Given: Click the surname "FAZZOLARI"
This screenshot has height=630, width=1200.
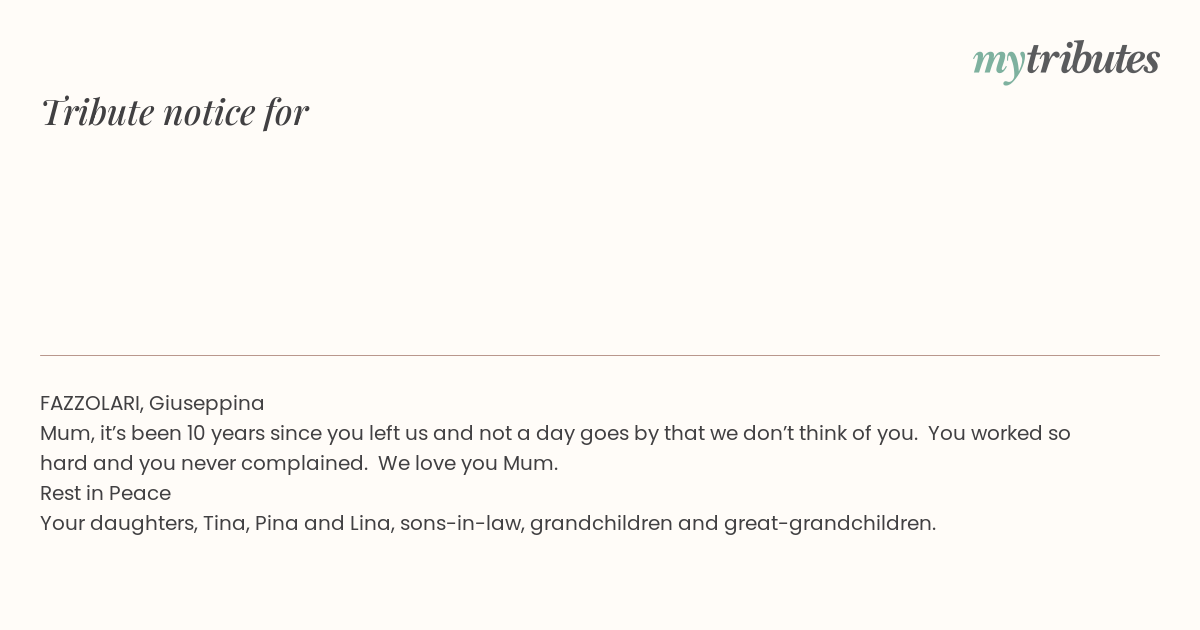Looking at the screenshot, I should tap(91, 403).
